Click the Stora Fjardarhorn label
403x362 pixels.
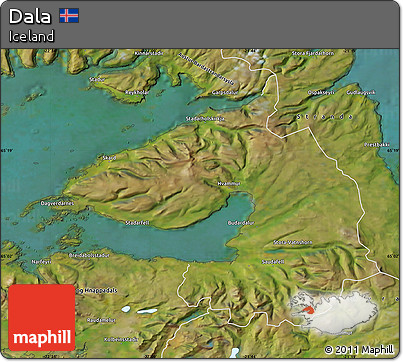coord(313,53)
